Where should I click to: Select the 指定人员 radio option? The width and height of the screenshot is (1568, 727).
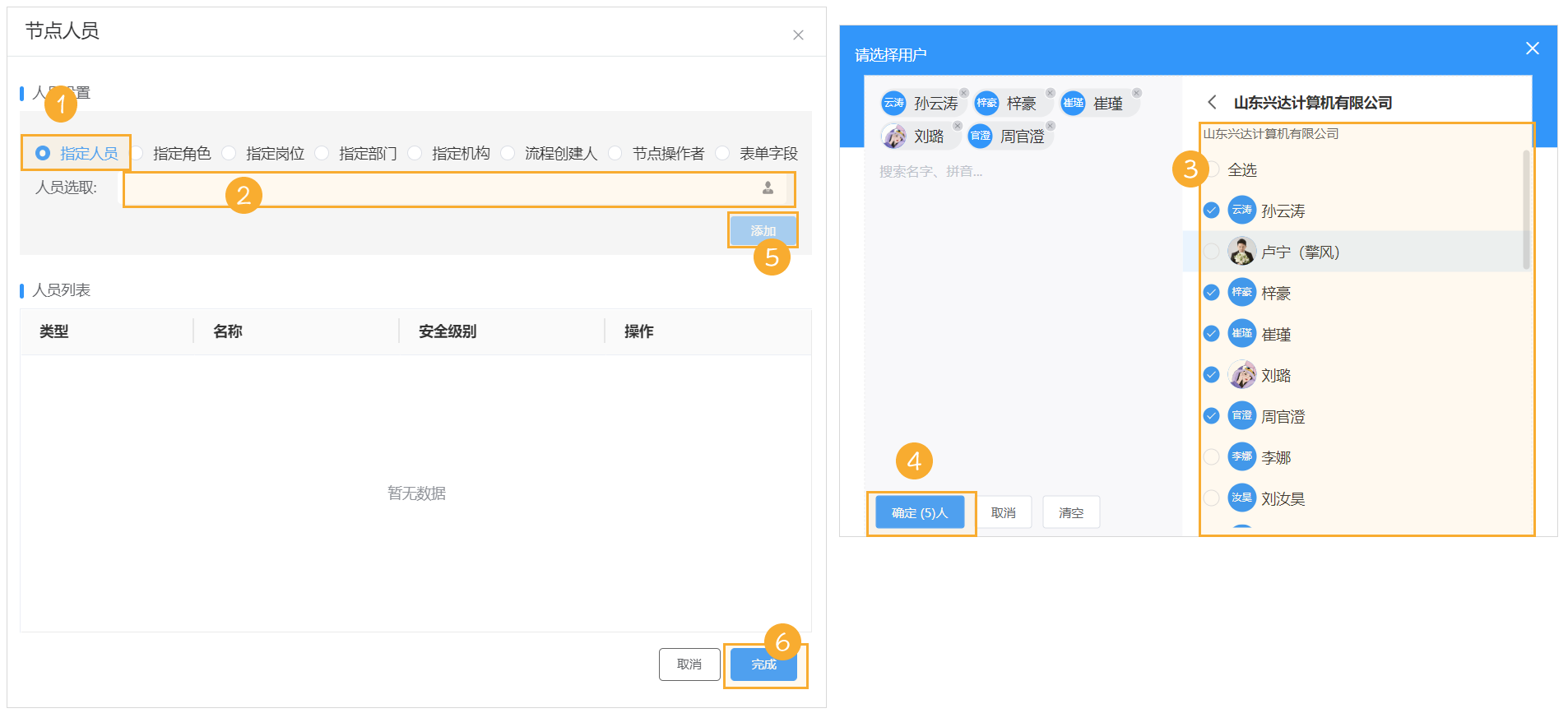tap(43, 153)
